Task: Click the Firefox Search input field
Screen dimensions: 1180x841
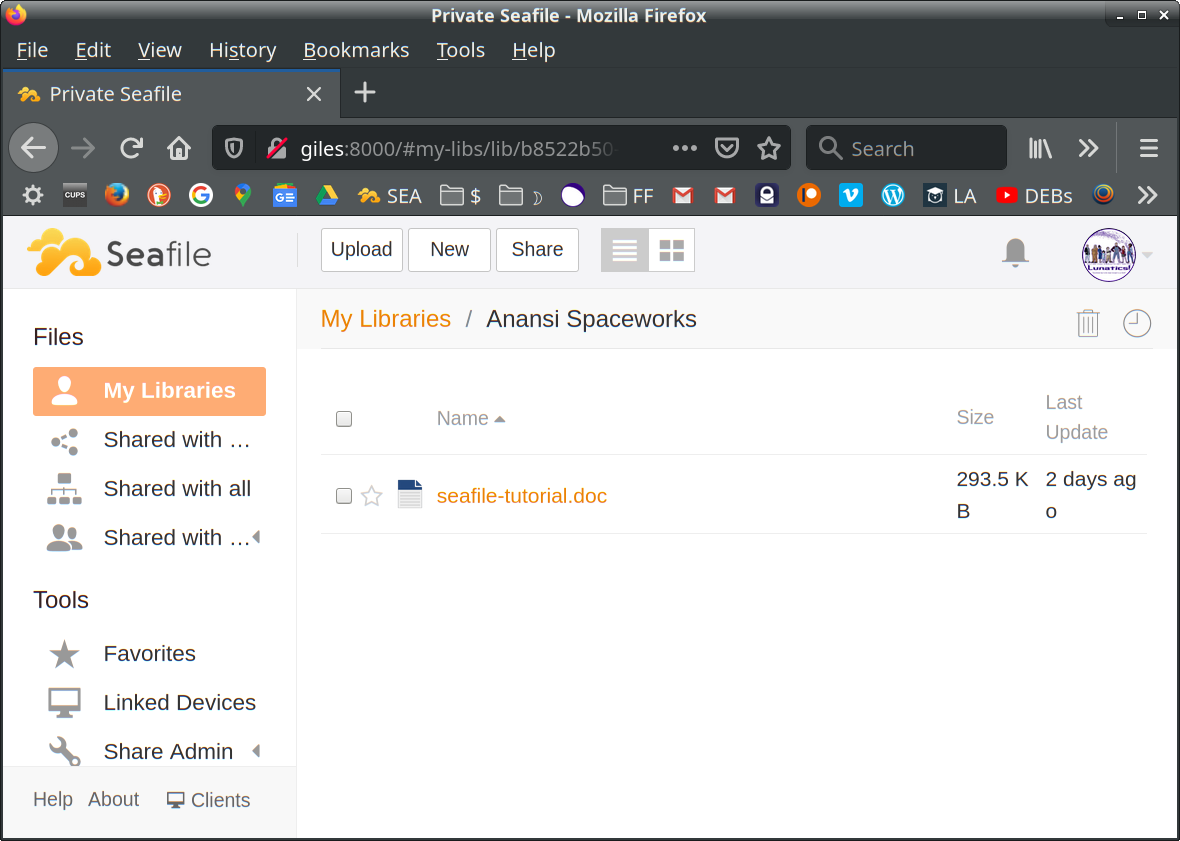Action: coord(920,149)
